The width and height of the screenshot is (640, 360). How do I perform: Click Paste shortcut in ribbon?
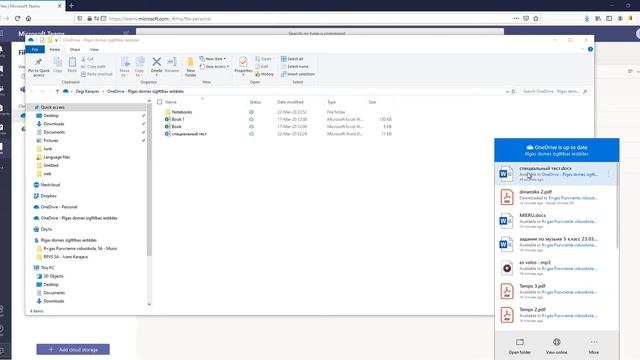point(97,74)
